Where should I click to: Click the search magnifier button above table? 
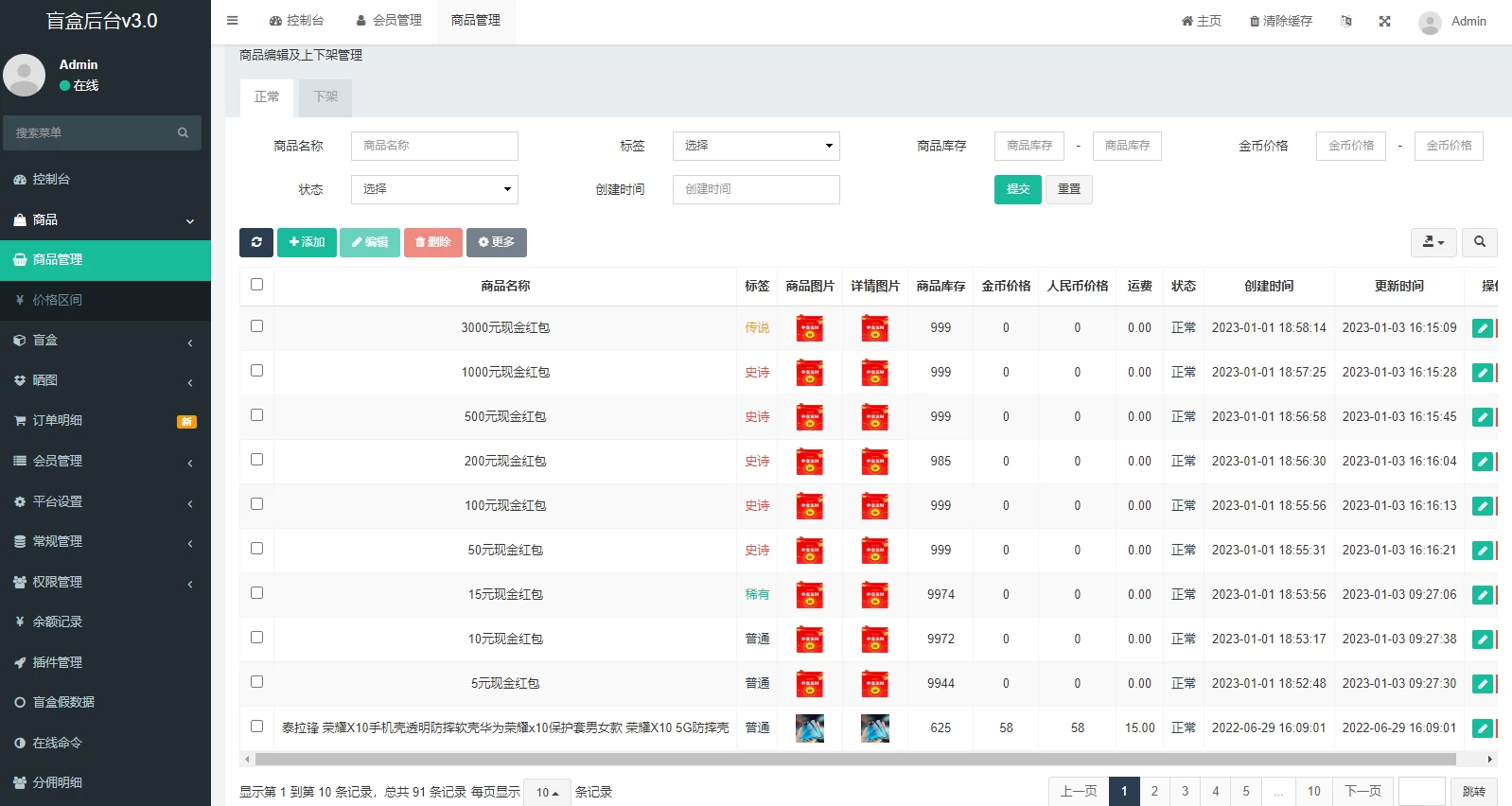1479,242
